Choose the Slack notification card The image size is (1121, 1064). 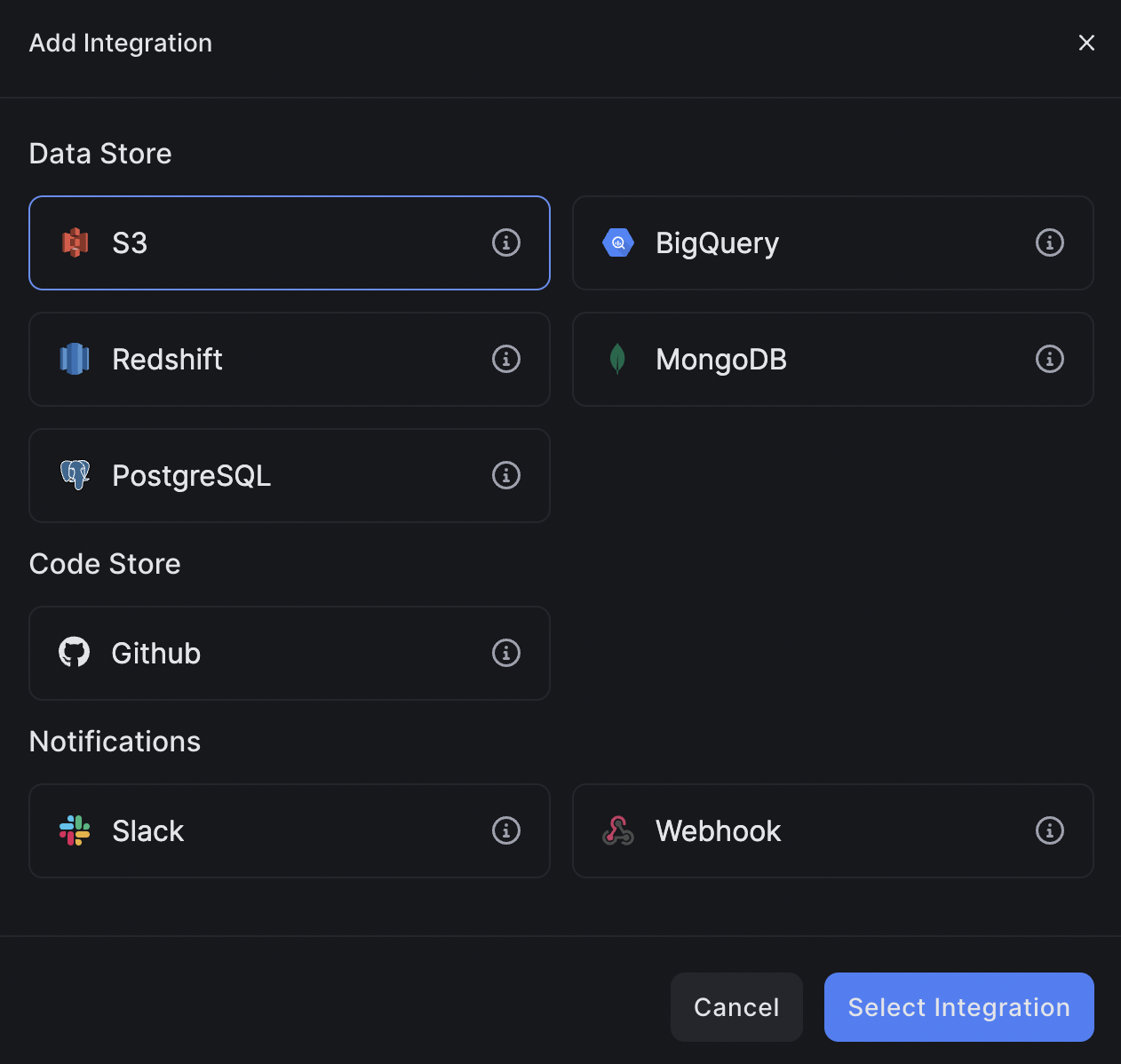(290, 830)
